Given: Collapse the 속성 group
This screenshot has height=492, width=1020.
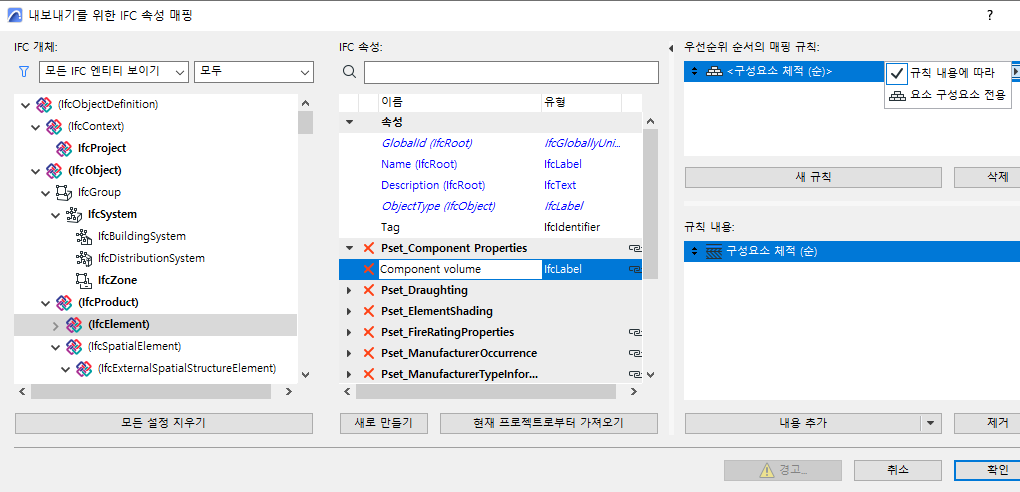Looking at the screenshot, I should pos(349,122).
